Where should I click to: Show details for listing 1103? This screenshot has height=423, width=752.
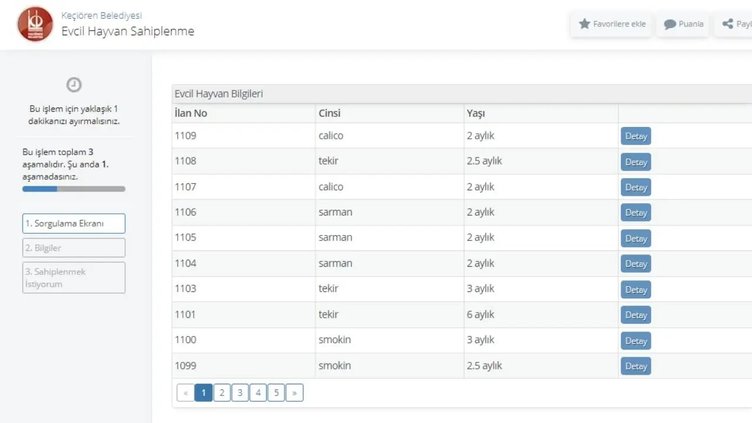[x=635, y=290]
